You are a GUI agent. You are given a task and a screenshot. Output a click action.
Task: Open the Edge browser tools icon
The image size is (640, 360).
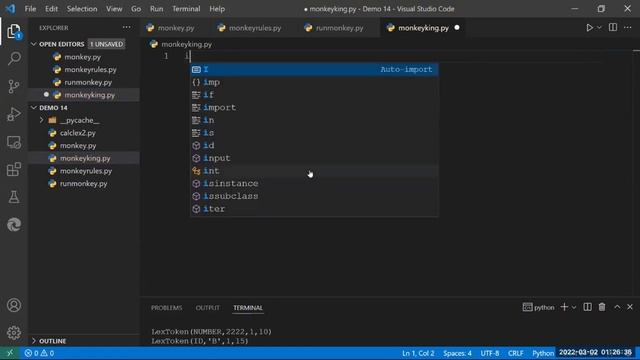pyautogui.click(x=14, y=224)
